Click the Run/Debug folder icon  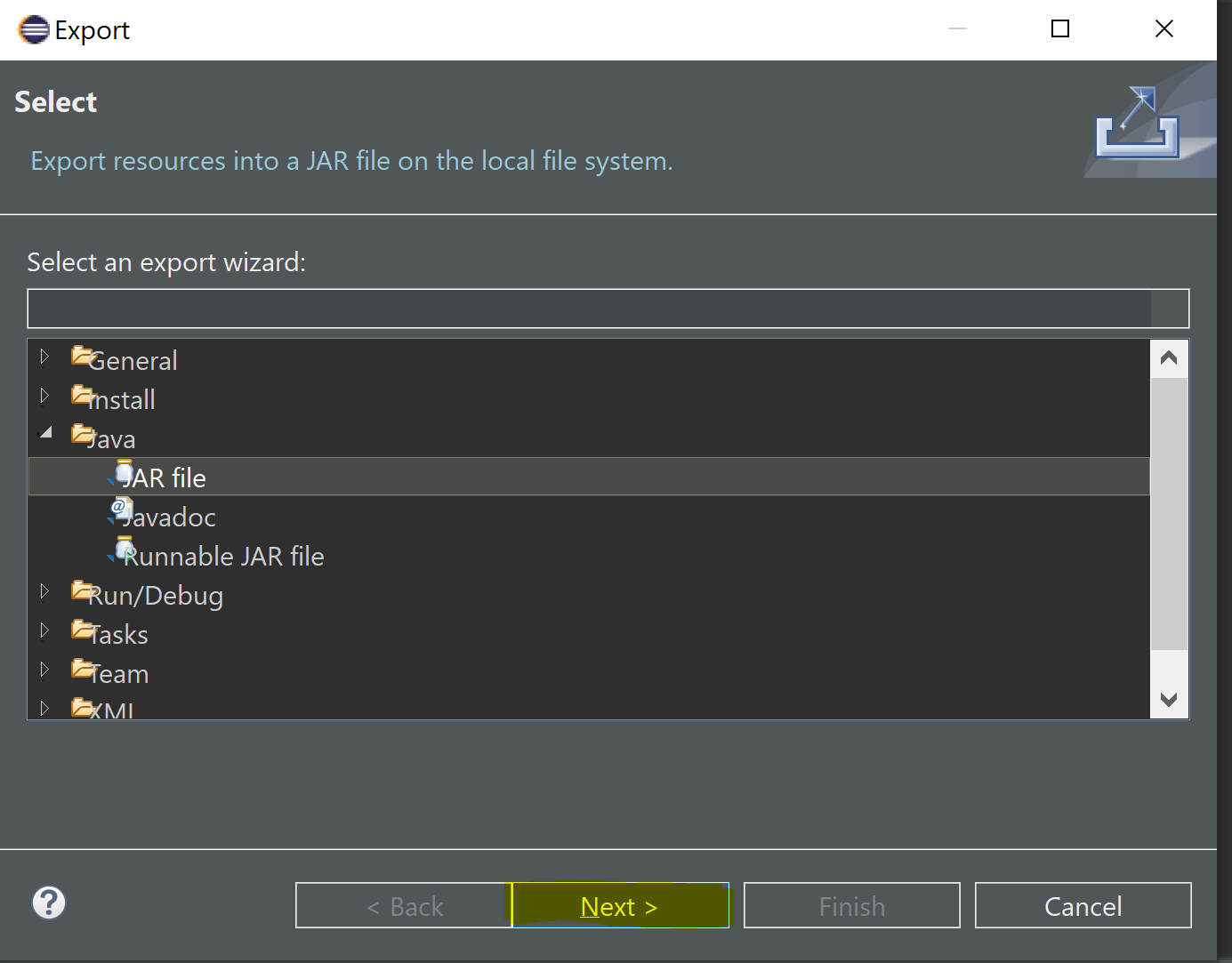tap(83, 590)
